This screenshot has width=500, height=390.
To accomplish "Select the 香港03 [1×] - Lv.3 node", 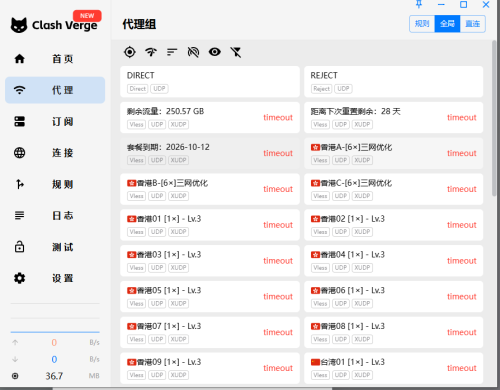I will pyautogui.click(x=210, y=261).
